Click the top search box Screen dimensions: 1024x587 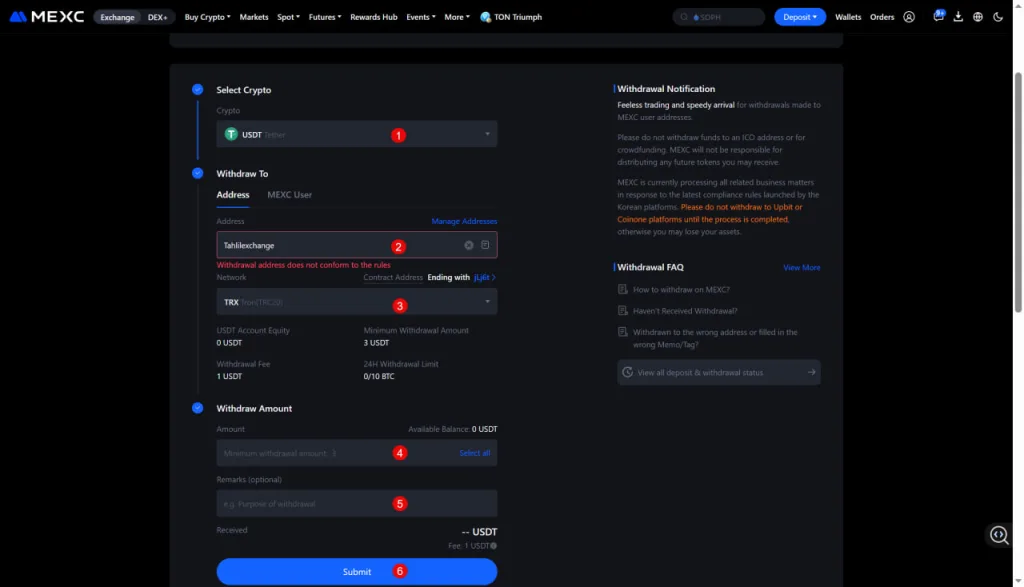click(718, 17)
